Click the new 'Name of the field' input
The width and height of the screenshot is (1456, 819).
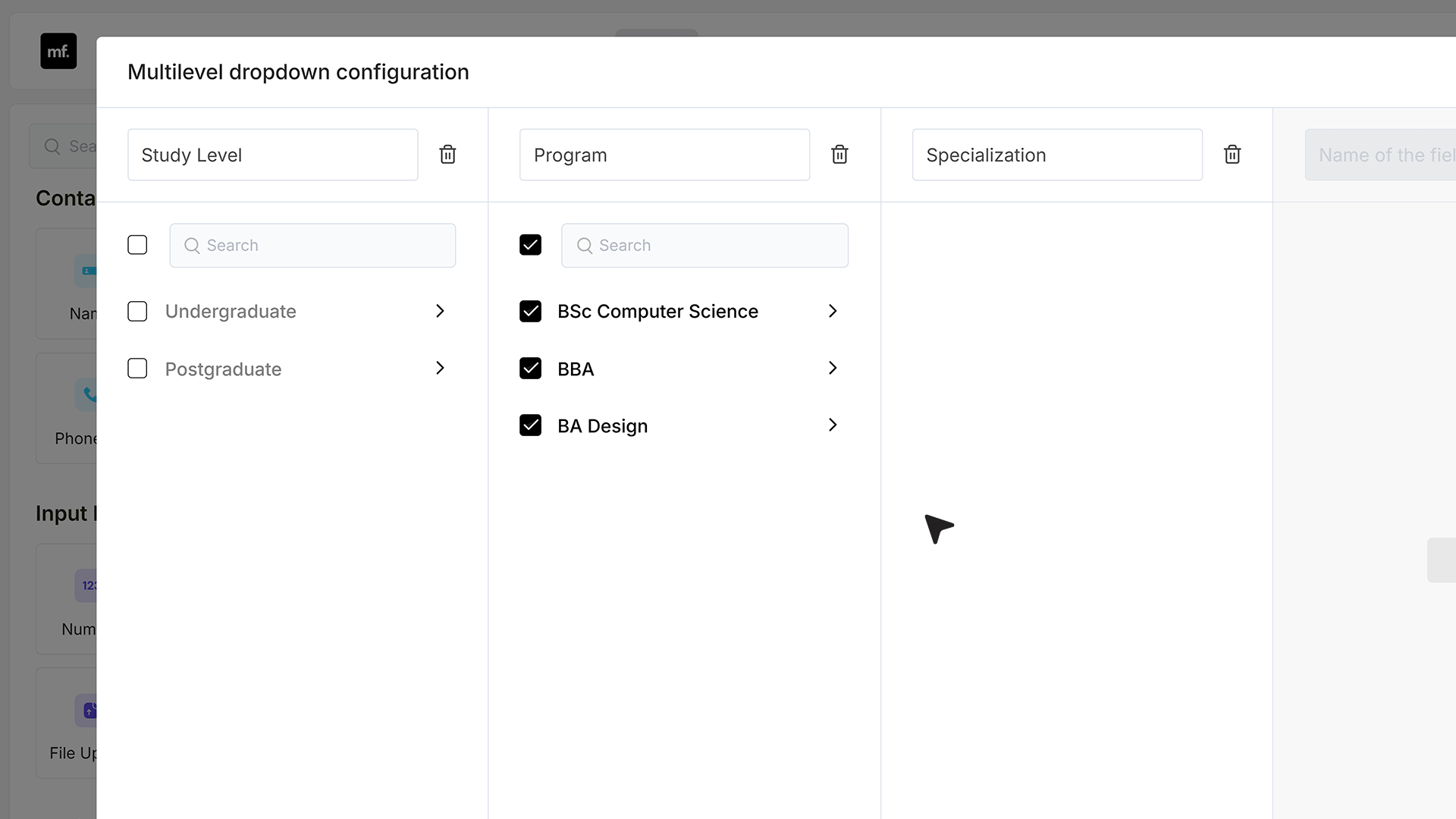click(1380, 155)
